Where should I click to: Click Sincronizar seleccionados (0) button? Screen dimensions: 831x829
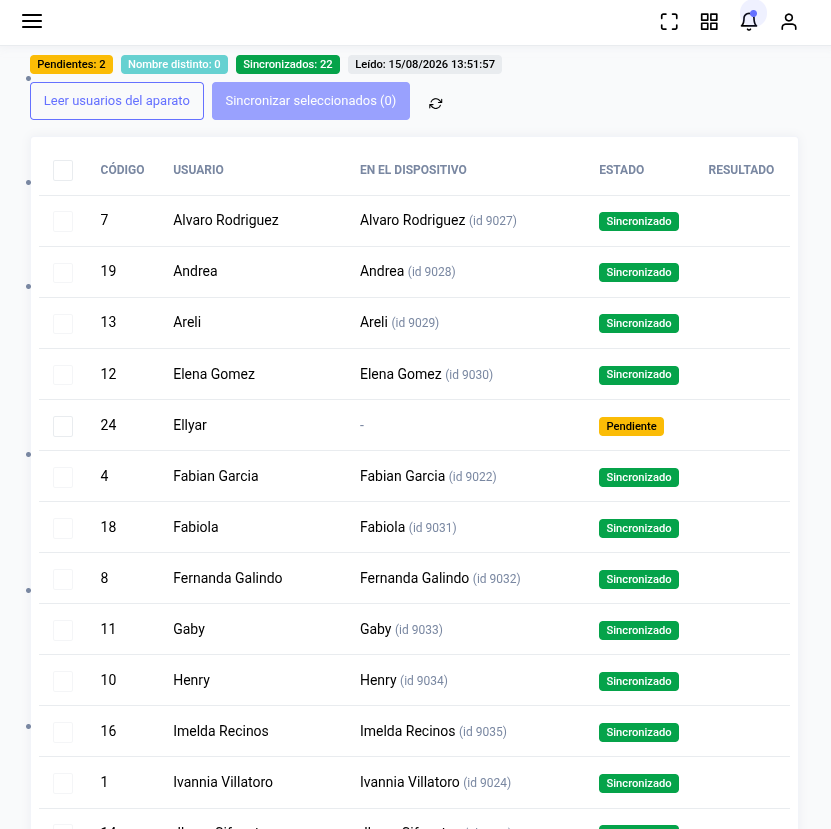point(311,101)
